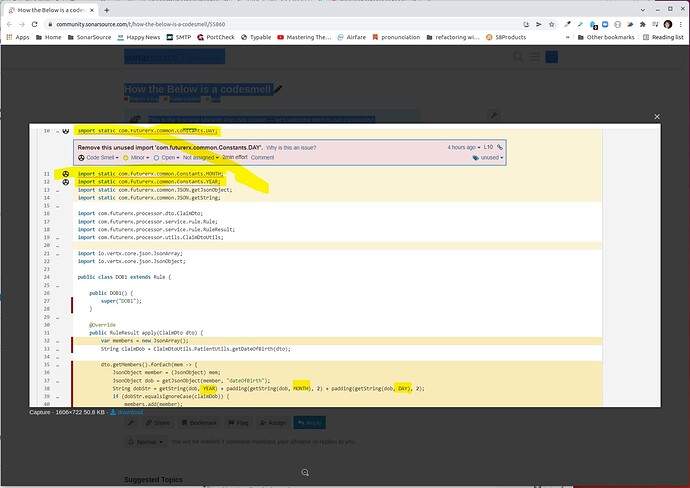Screen dimensions: 690x488
Task: Click 'Capture - 1606×722 50.8 KB' caption
Action: [x=68, y=412]
